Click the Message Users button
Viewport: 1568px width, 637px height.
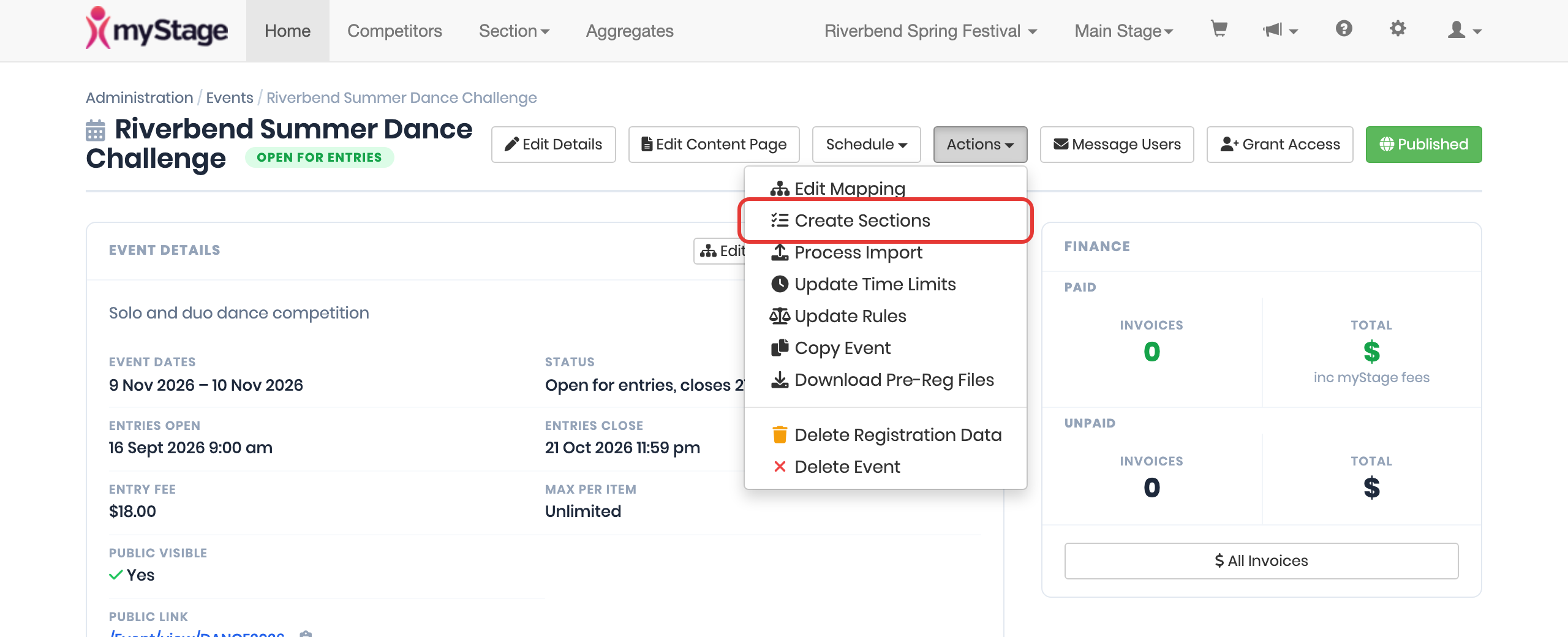[x=1117, y=145]
